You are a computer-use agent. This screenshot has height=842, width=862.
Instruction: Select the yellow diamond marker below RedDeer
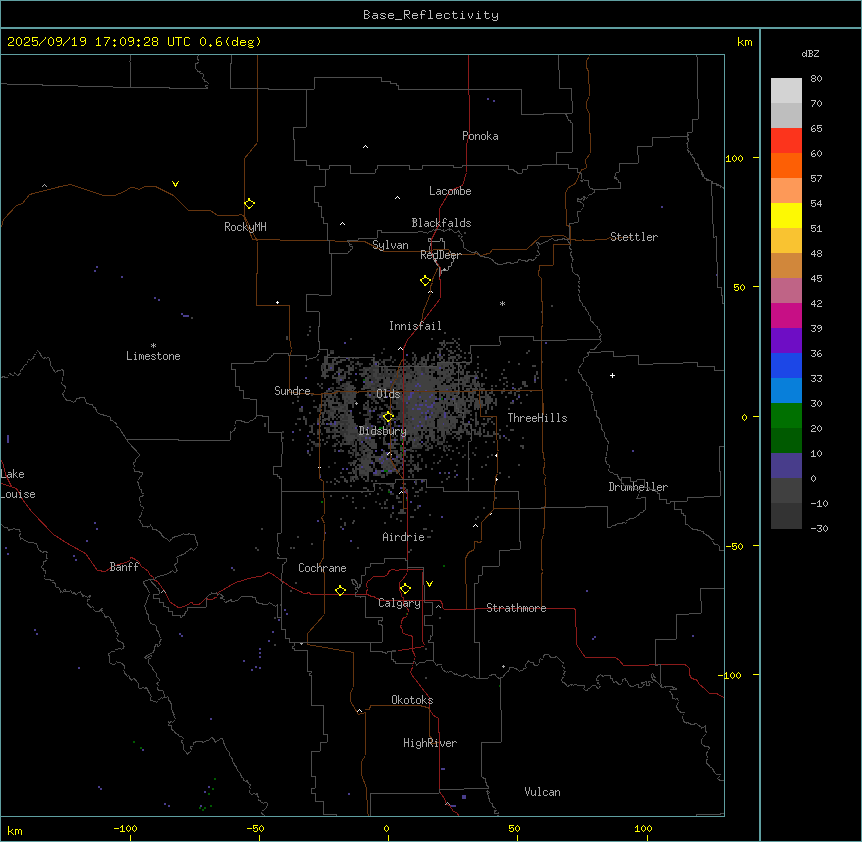point(425,281)
